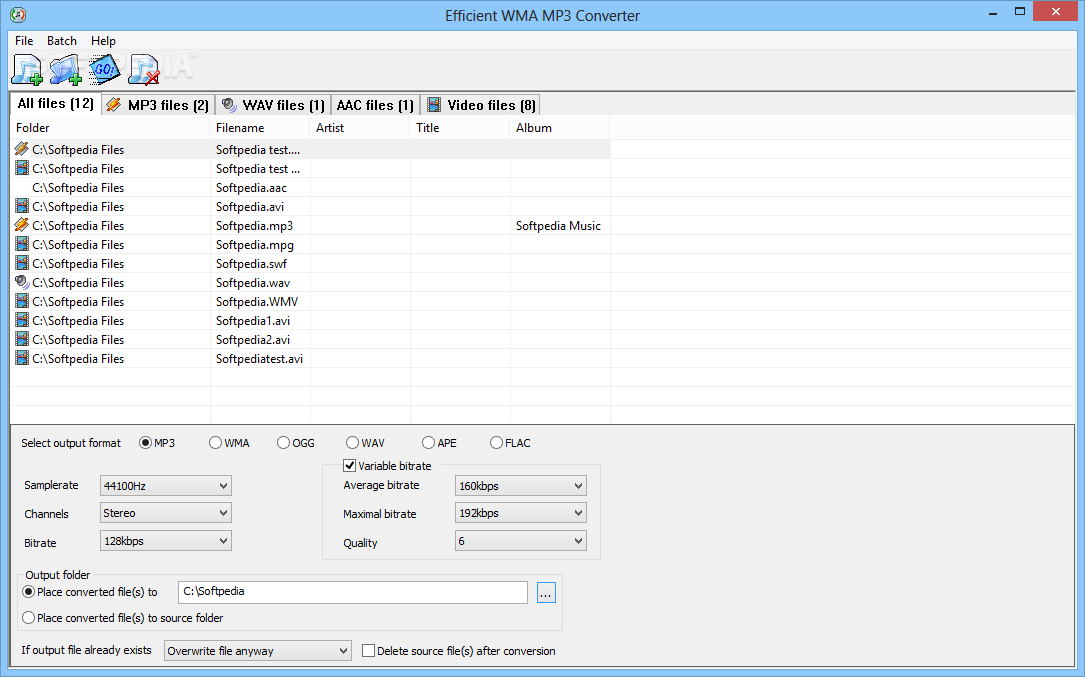Image resolution: width=1085 pixels, height=677 pixels.
Task: Open the File menu
Action: click(24, 41)
